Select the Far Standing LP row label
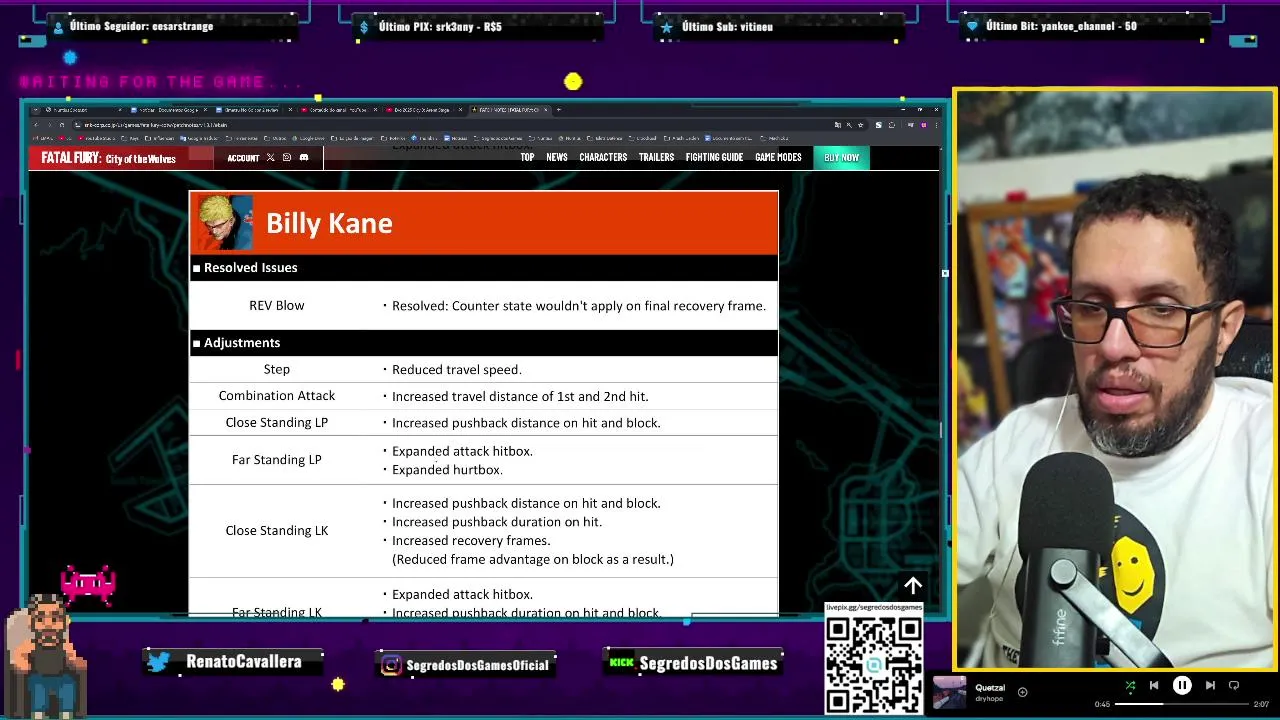 coord(277,460)
